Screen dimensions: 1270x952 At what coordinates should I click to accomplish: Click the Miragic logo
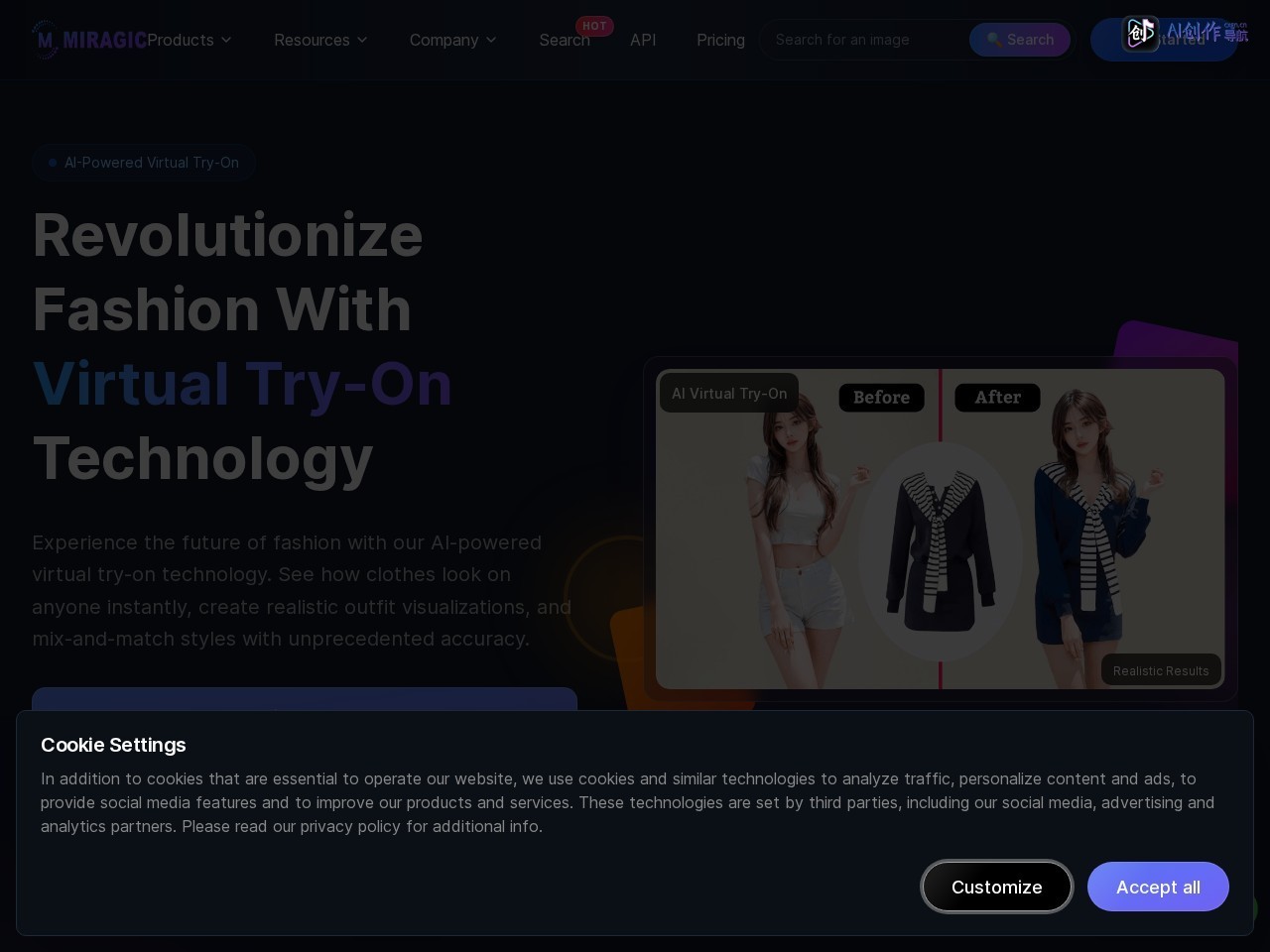point(88,40)
